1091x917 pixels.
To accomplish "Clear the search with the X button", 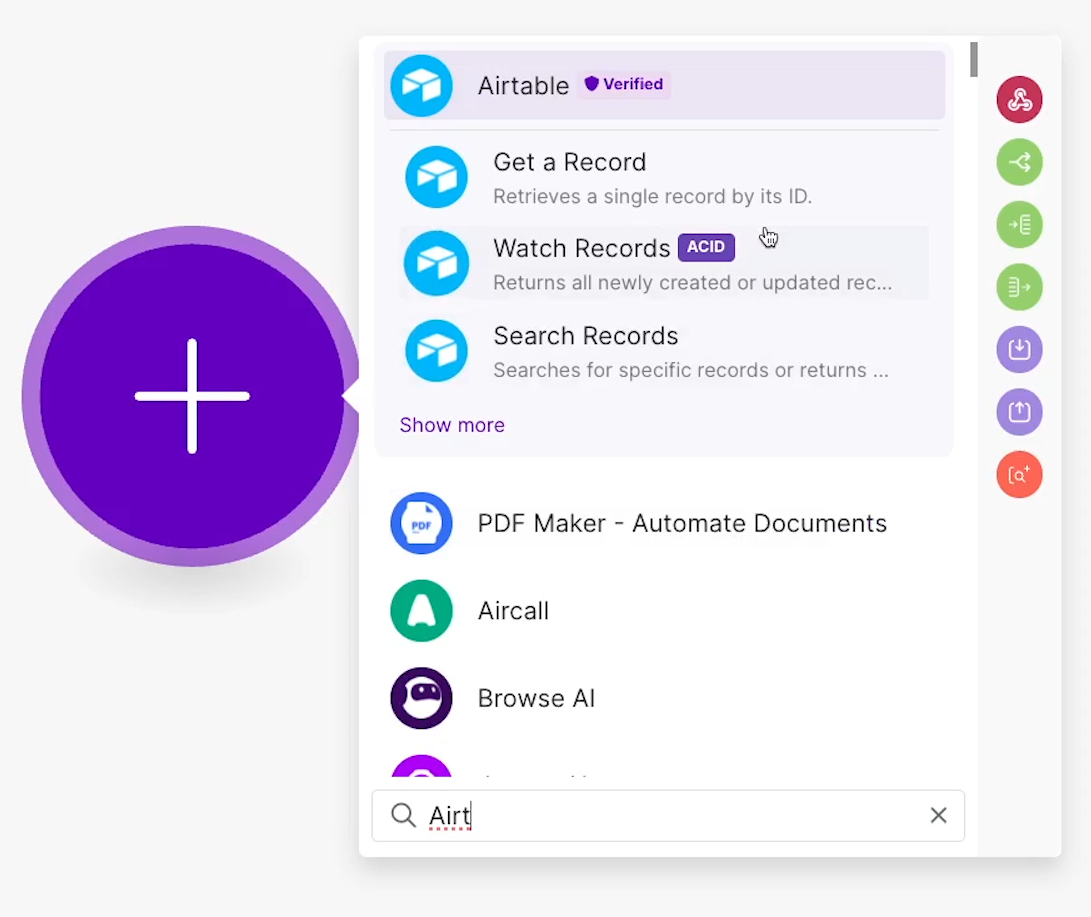I will click(939, 815).
